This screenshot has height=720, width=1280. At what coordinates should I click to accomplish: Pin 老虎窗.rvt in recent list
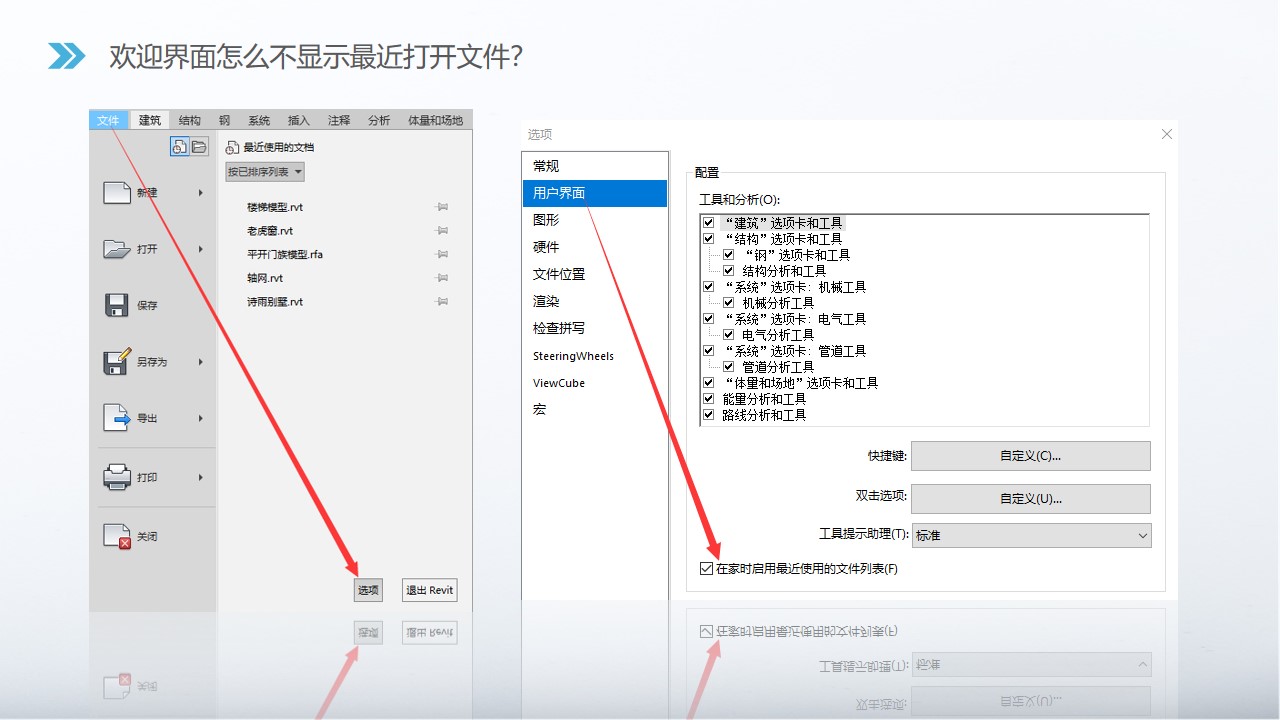pos(442,231)
